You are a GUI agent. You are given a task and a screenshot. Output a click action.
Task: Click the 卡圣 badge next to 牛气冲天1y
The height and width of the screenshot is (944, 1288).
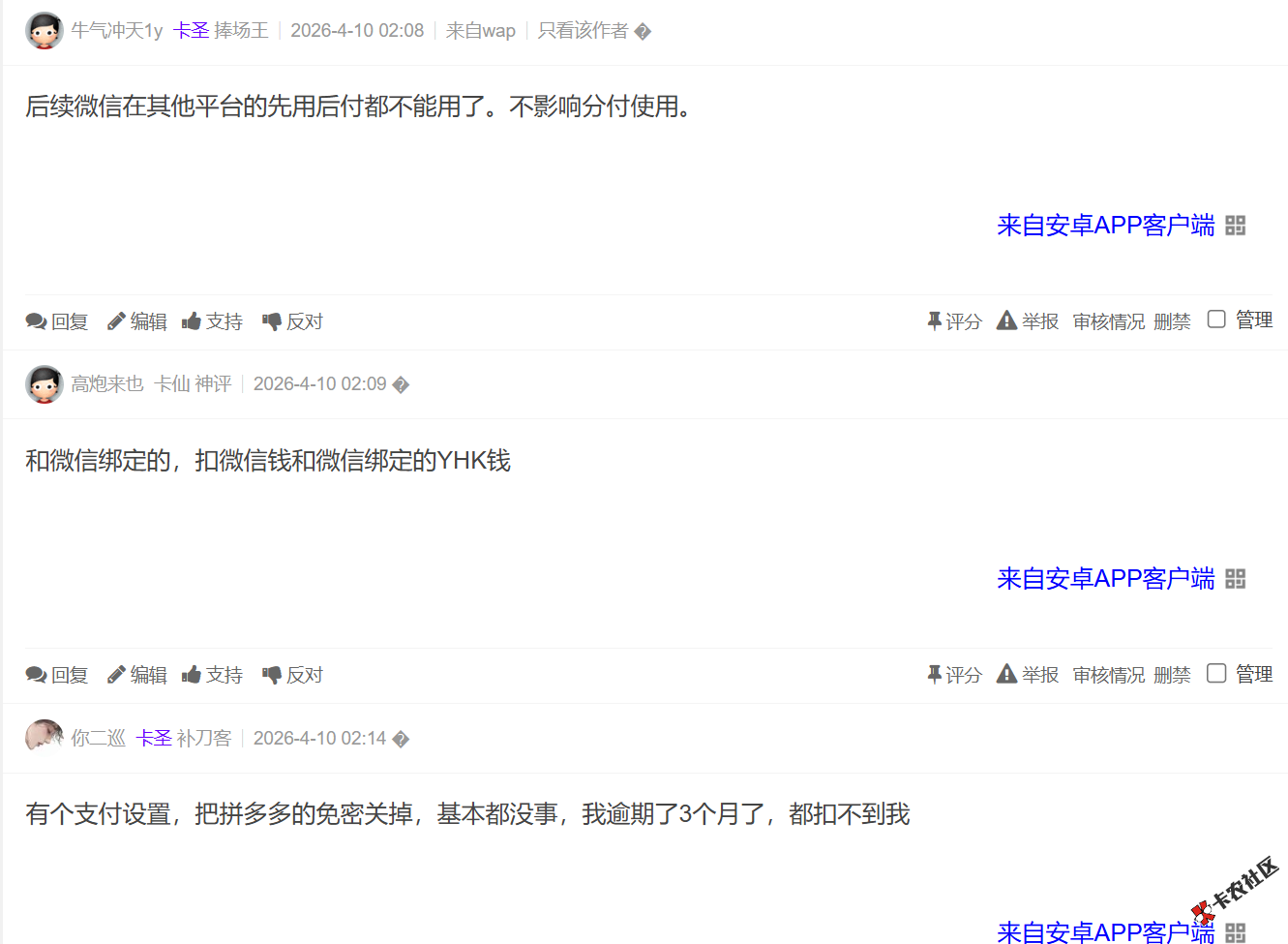pos(193,30)
